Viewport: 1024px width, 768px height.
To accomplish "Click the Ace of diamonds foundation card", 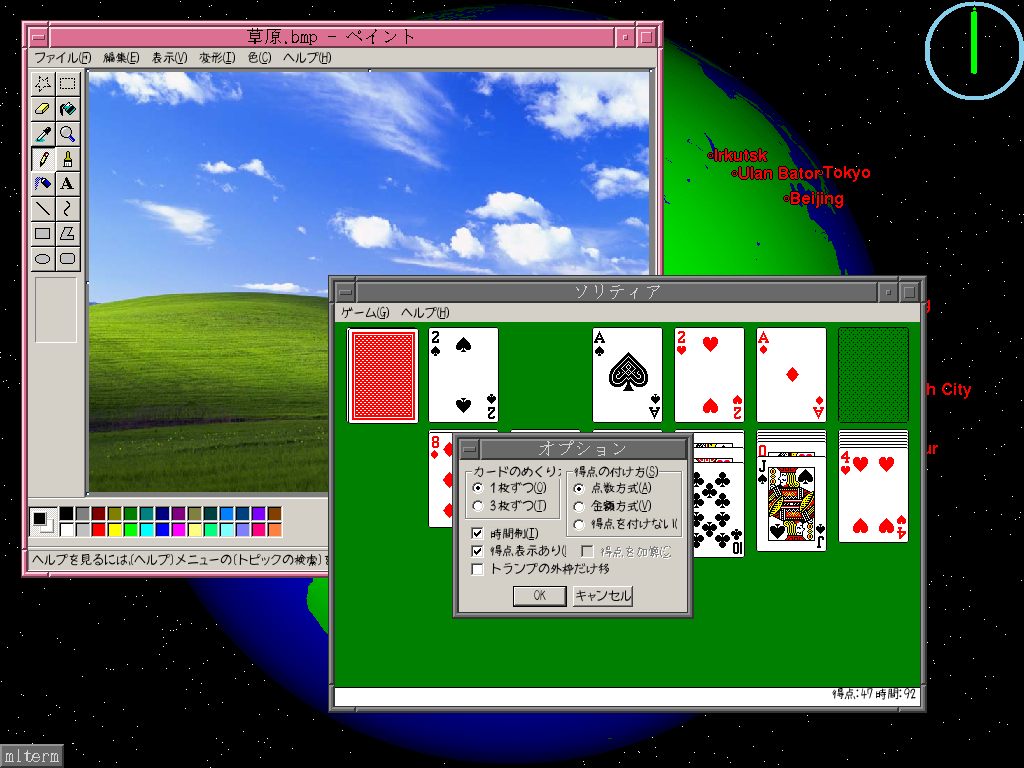I will coord(792,376).
